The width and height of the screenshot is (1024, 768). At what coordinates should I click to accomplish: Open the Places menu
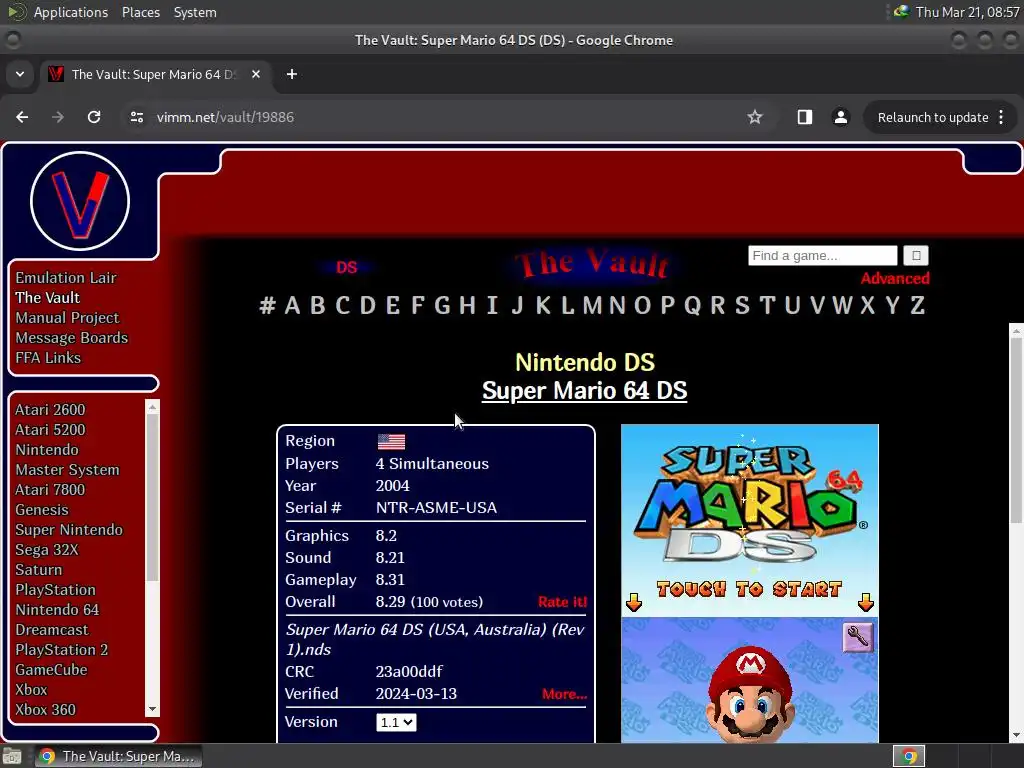(x=140, y=12)
